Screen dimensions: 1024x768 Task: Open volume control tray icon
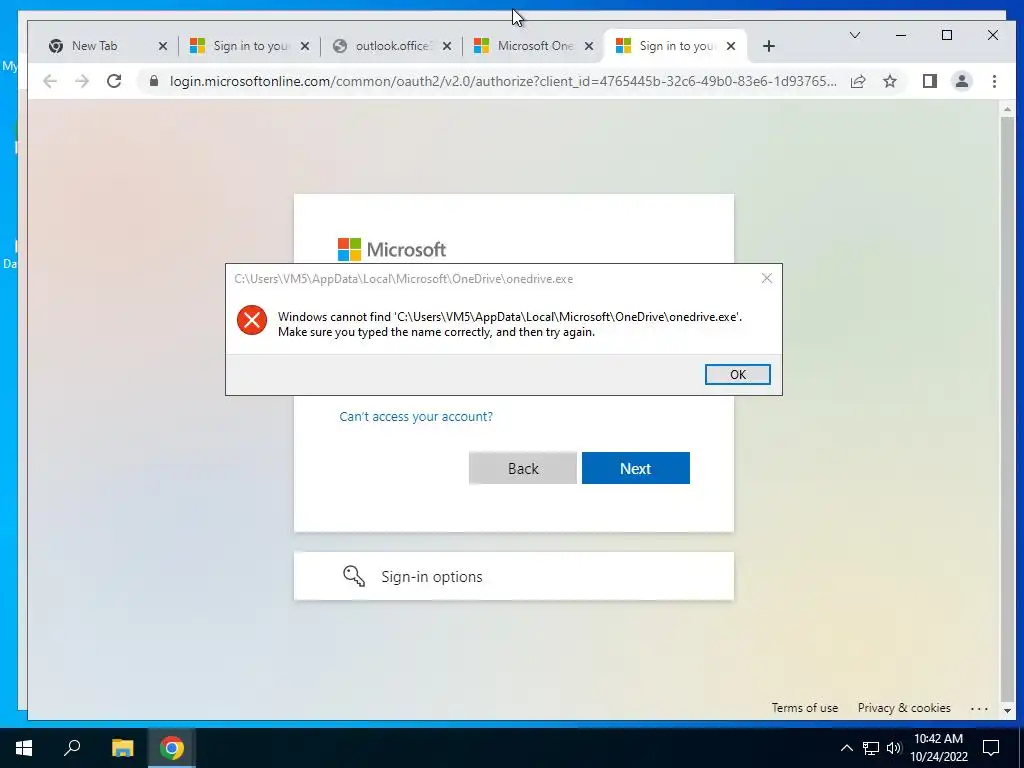click(x=894, y=748)
